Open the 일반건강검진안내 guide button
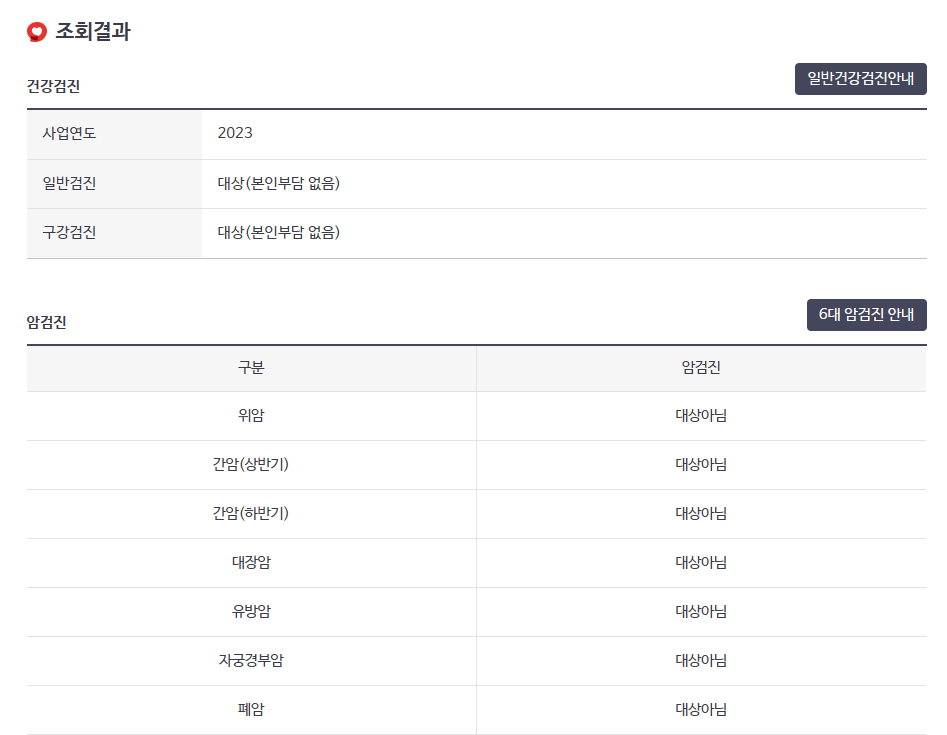Screen dimensions: 947x735 point(860,78)
